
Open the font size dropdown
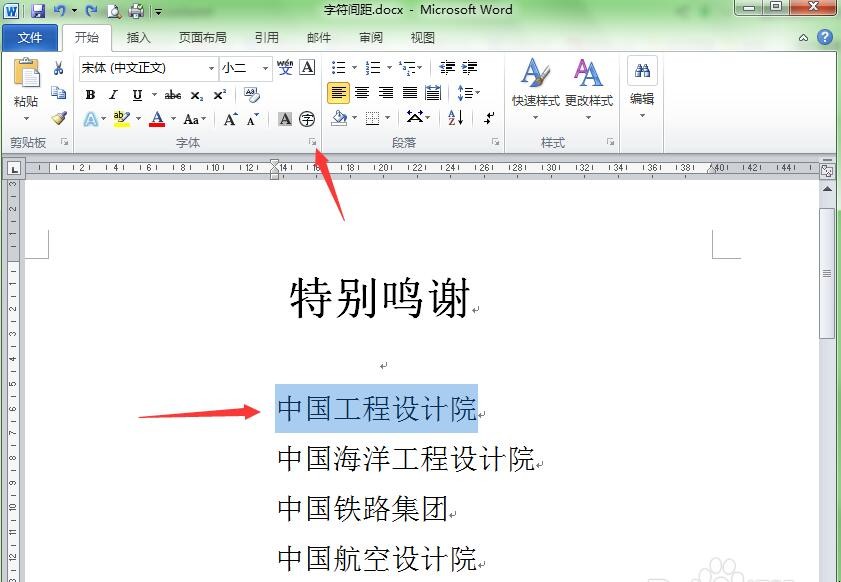click(x=265, y=68)
